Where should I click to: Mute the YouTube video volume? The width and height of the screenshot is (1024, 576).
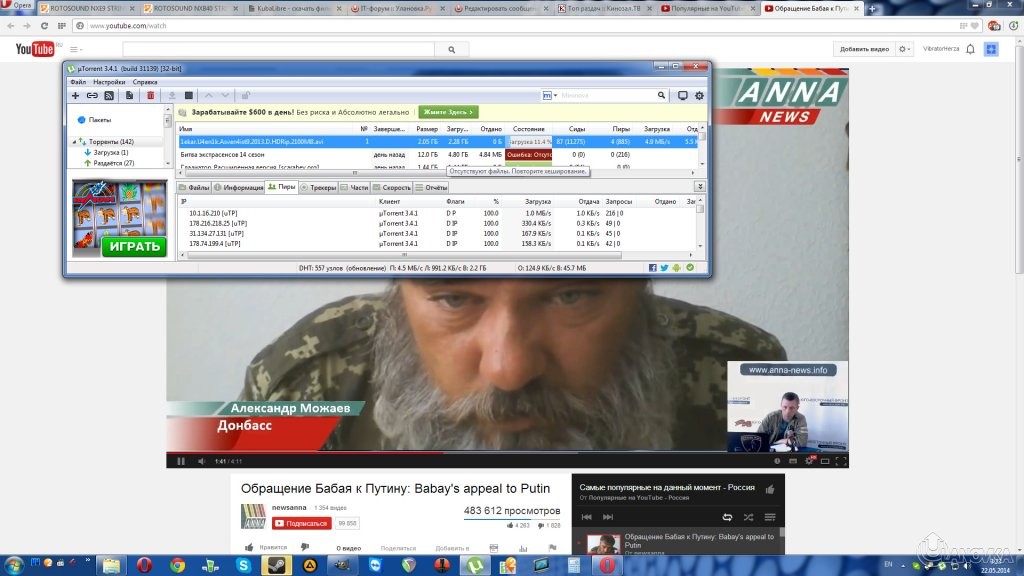pyautogui.click(x=202, y=461)
